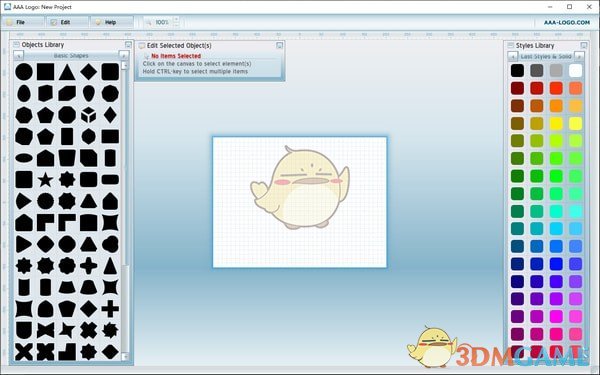
Task: Go to previous shapes category arrow
Action: point(18,56)
